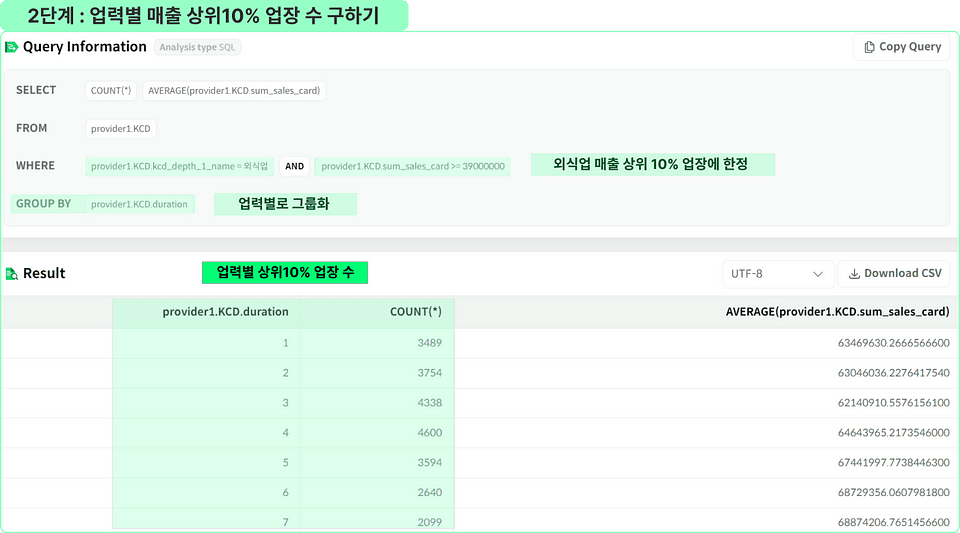The image size is (960, 533).
Task: Click the average value 68729356.0607981800
Action: click(894, 493)
